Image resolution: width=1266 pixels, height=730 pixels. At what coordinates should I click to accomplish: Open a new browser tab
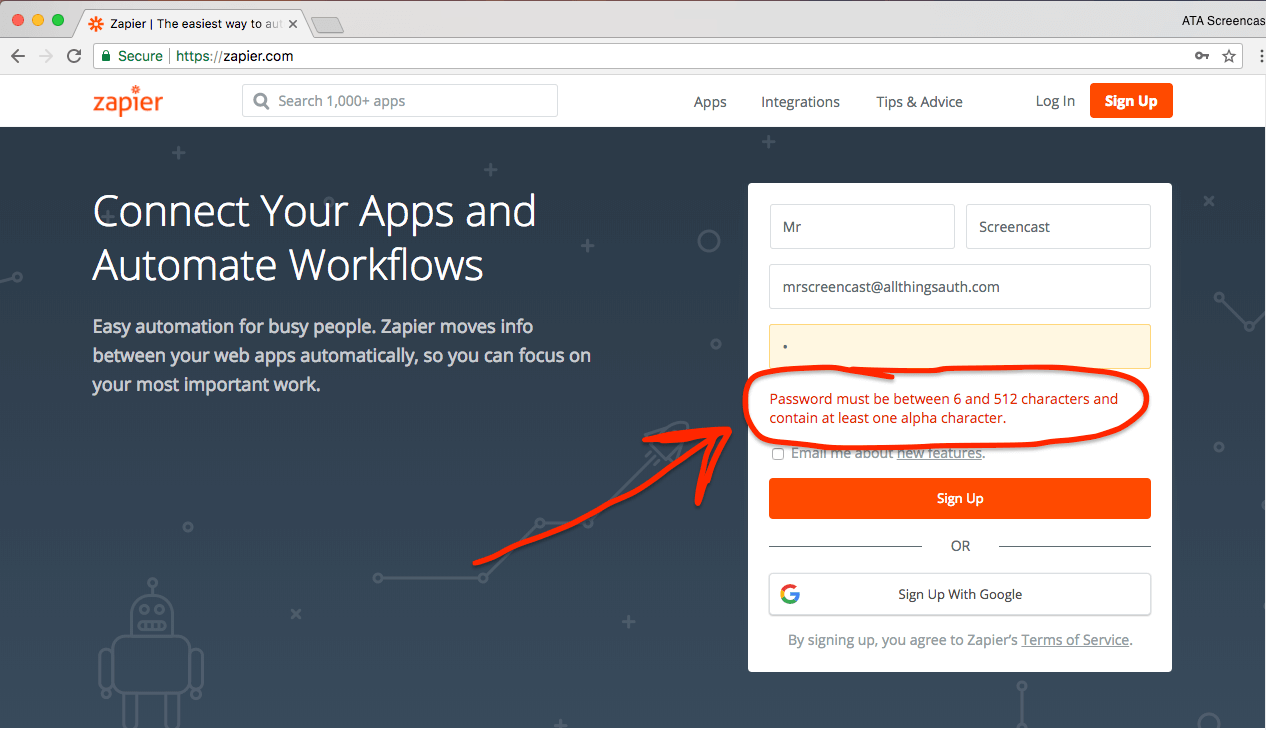(328, 24)
